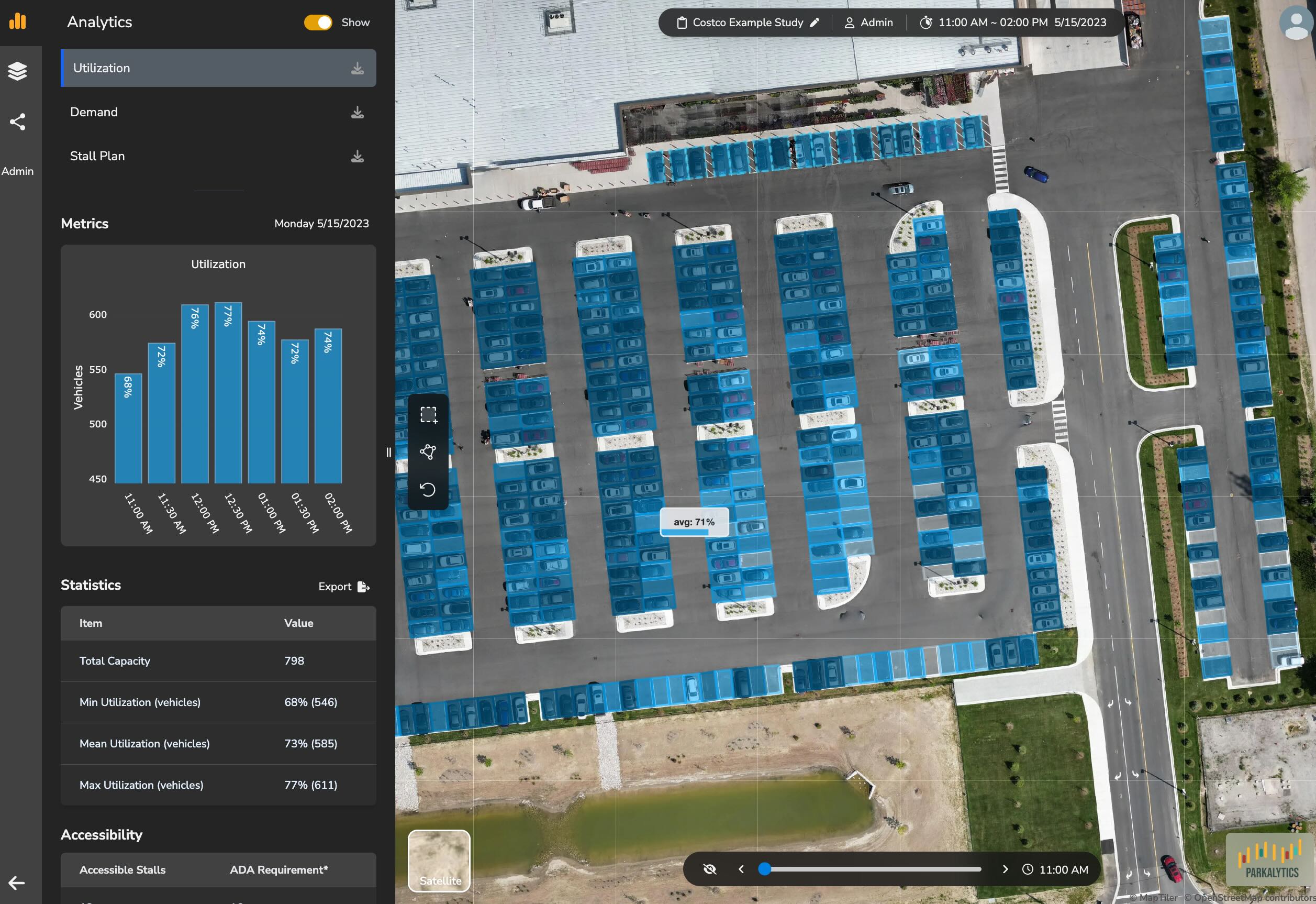The image size is (1316, 904).
Task: Step backward in time with the left chevron
Action: click(742, 869)
